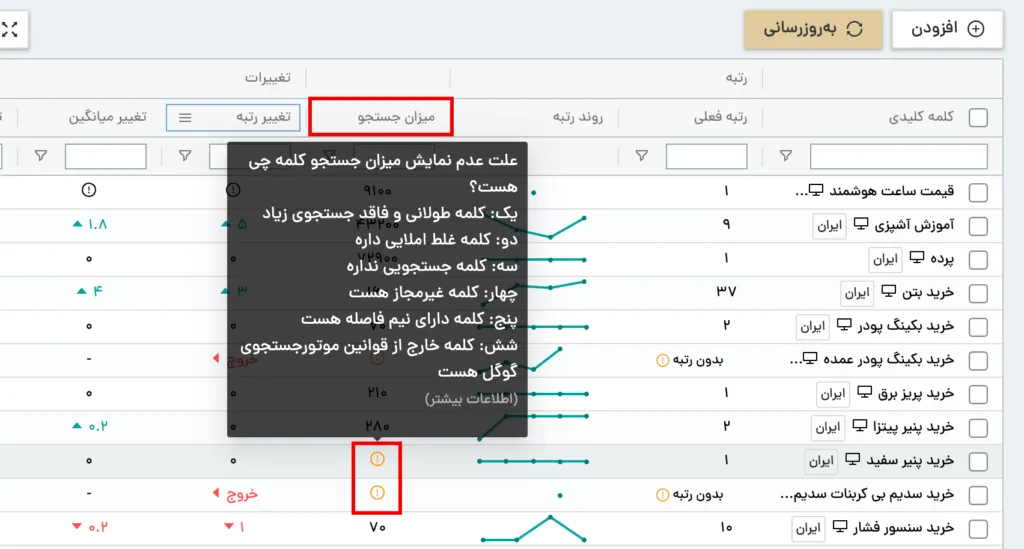Click desktop device icon for پرده
Image resolution: width=1024 pixels, height=549 pixels.
[918, 257]
